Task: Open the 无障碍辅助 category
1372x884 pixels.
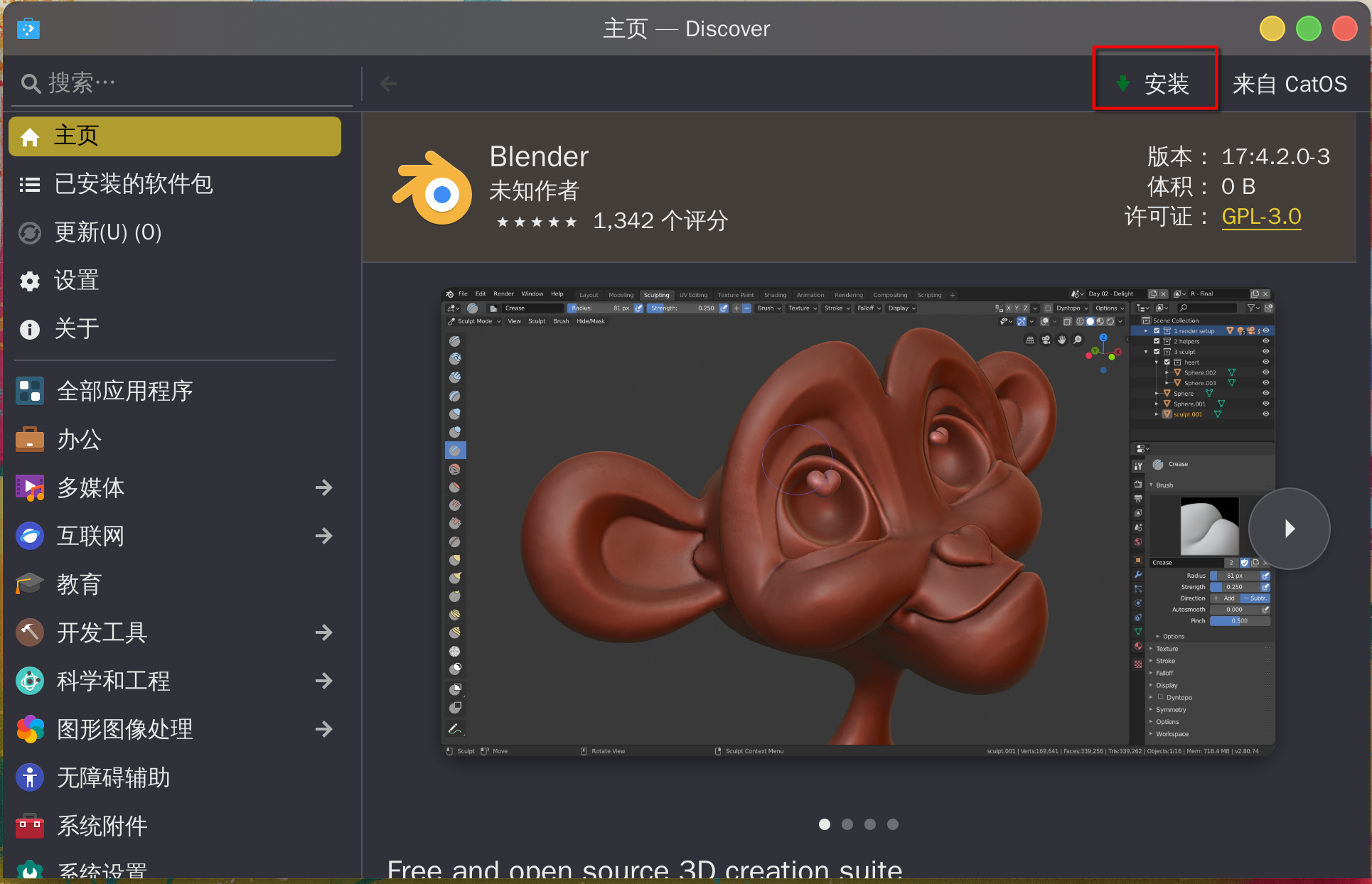Action: pos(175,777)
